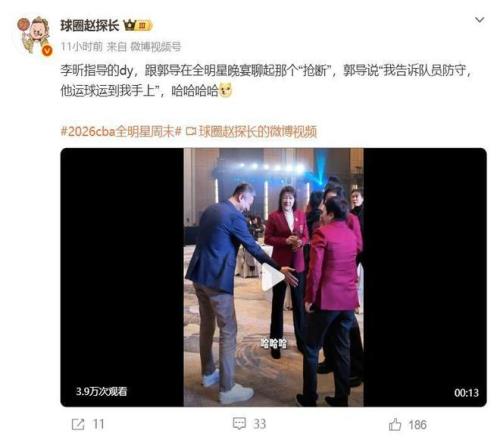This screenshot has height=440, width=500.
Task: Open the #2026cba全明星周末# hashtag
Action: (121, 131)
